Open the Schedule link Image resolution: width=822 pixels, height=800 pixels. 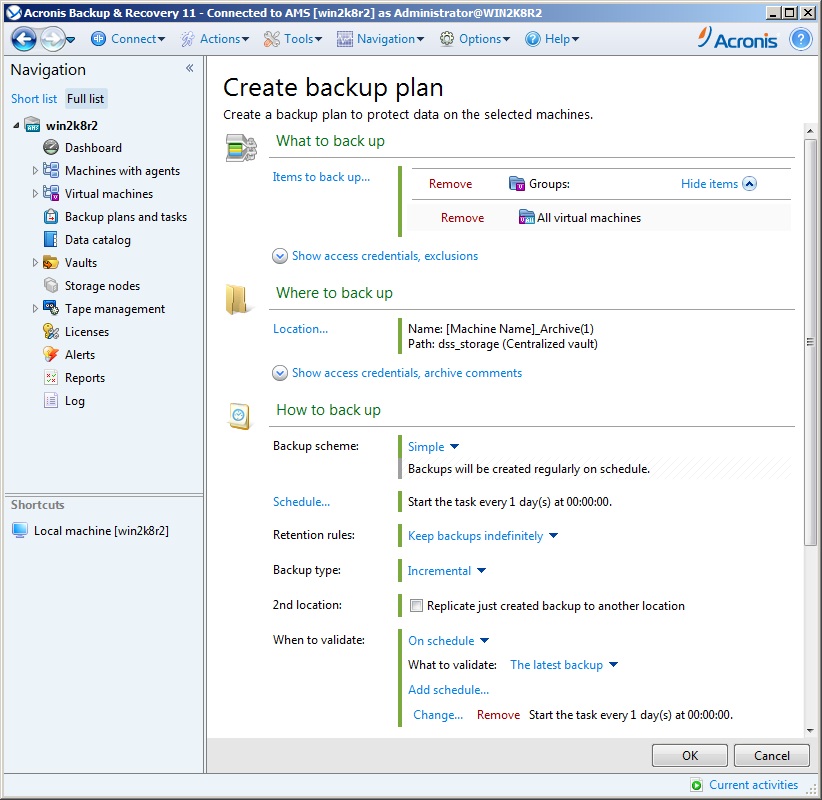tap(301, 502)
